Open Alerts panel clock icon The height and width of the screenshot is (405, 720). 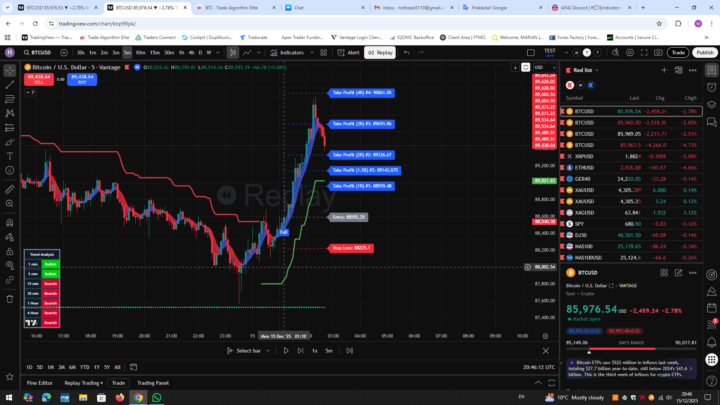coord(712,87)
